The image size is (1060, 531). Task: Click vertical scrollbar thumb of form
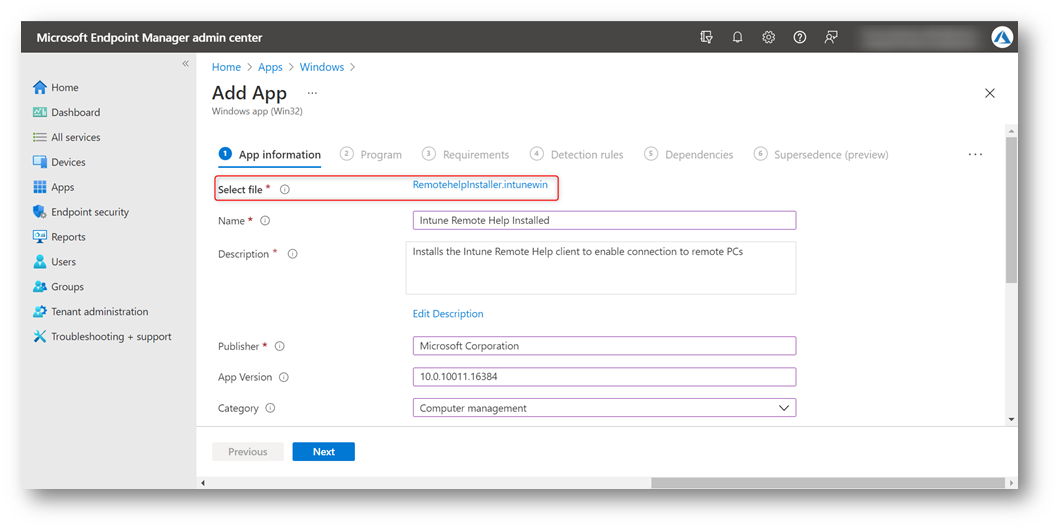1011,210
